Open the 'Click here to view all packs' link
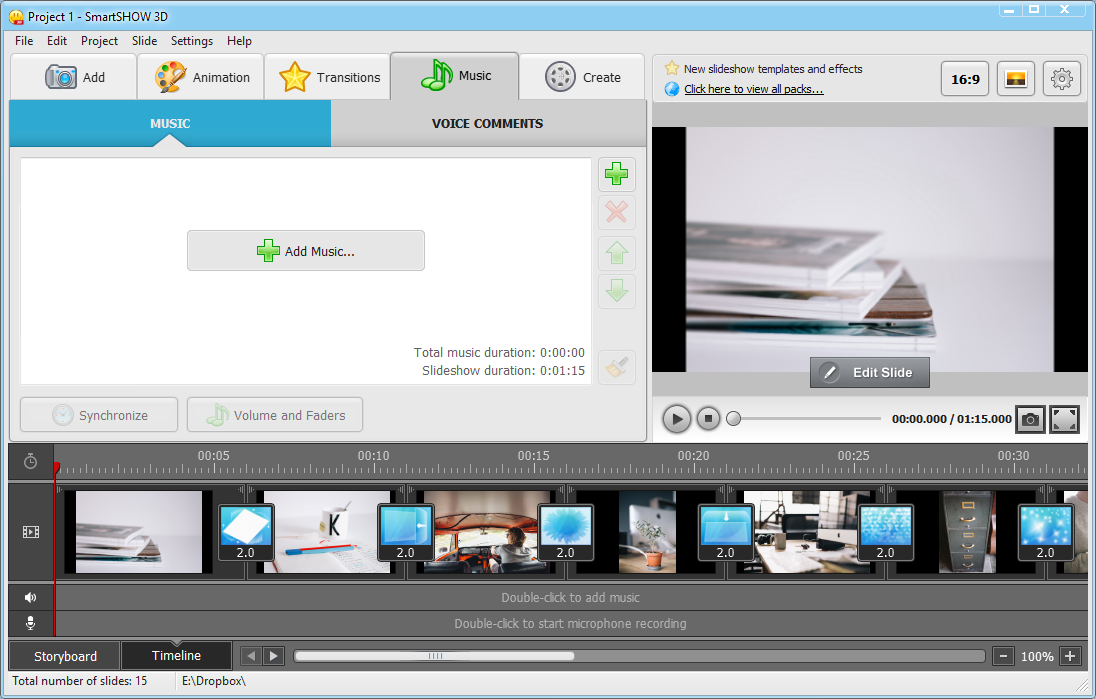This screenshot has width=1096, height=699. click(753, 89)
